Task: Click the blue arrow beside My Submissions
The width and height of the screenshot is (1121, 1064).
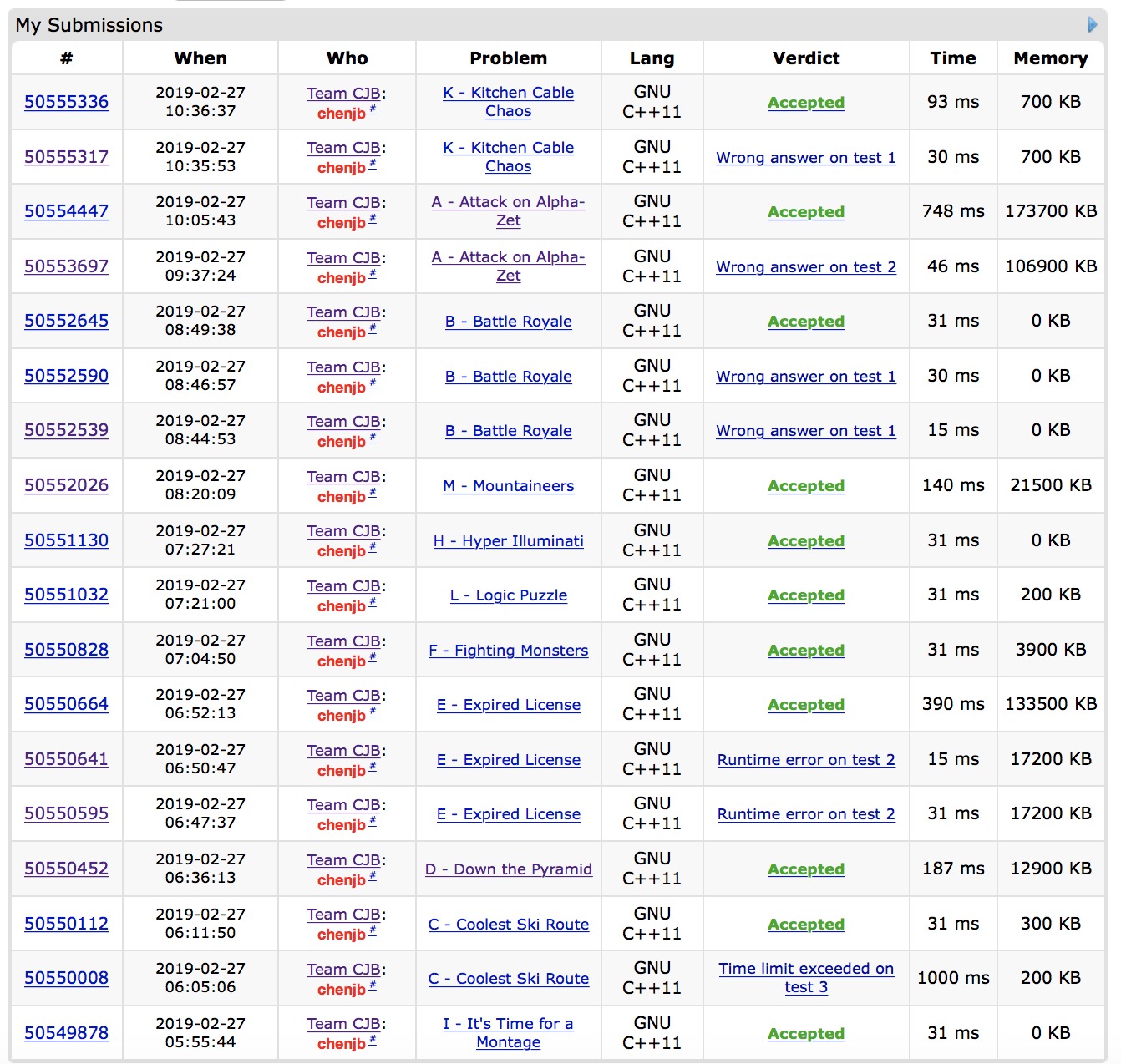Action: click(x=1092, y=24)
